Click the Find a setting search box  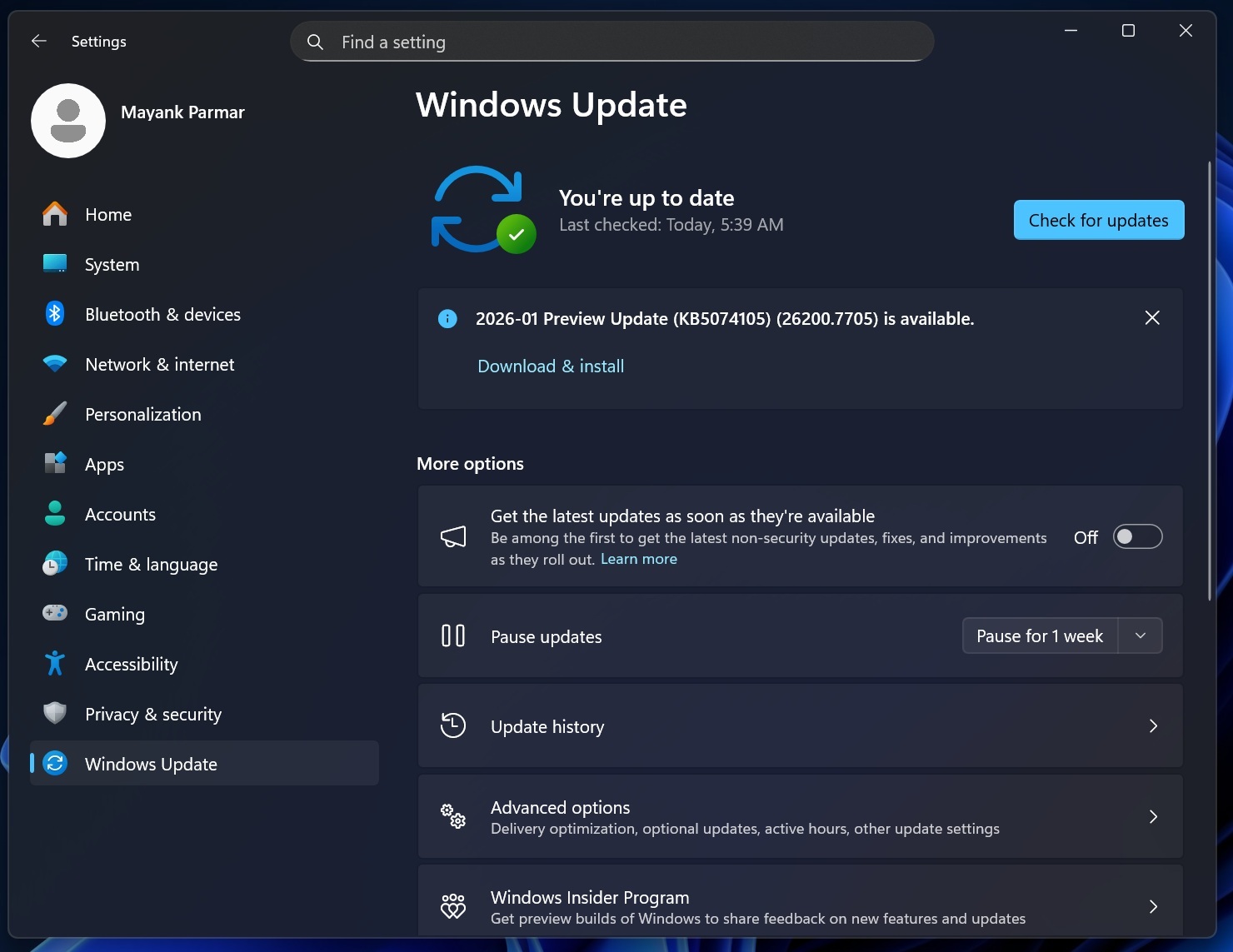tap(612, 41)
